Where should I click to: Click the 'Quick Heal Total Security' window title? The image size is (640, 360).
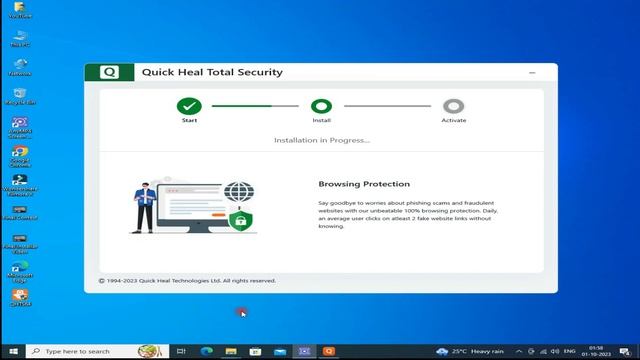[x=212, y=72]
